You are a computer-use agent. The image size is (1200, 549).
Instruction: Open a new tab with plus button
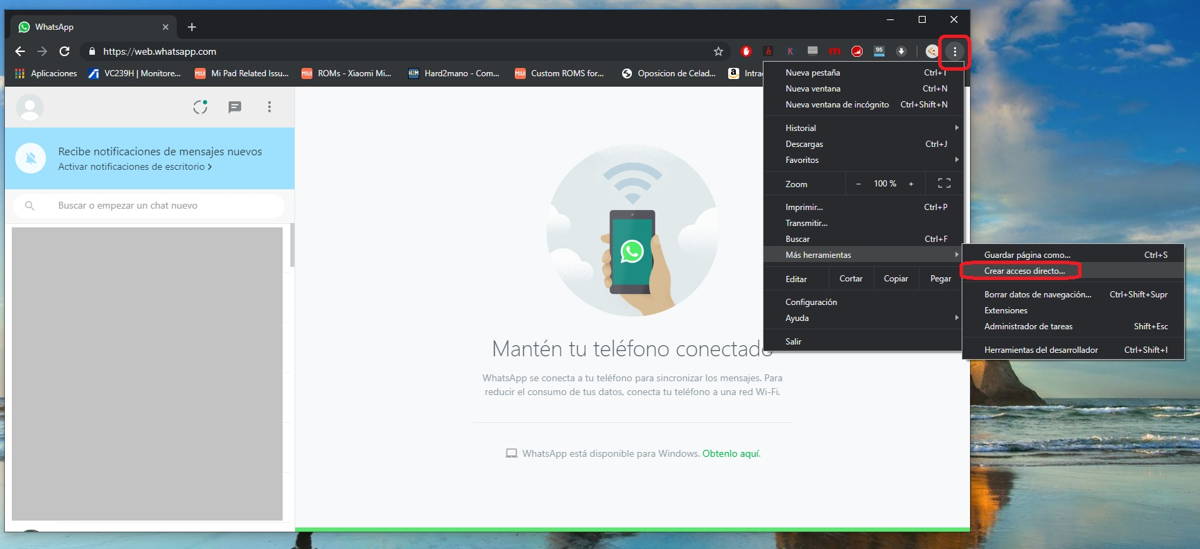pyautogui.click(x=192, y=27)
